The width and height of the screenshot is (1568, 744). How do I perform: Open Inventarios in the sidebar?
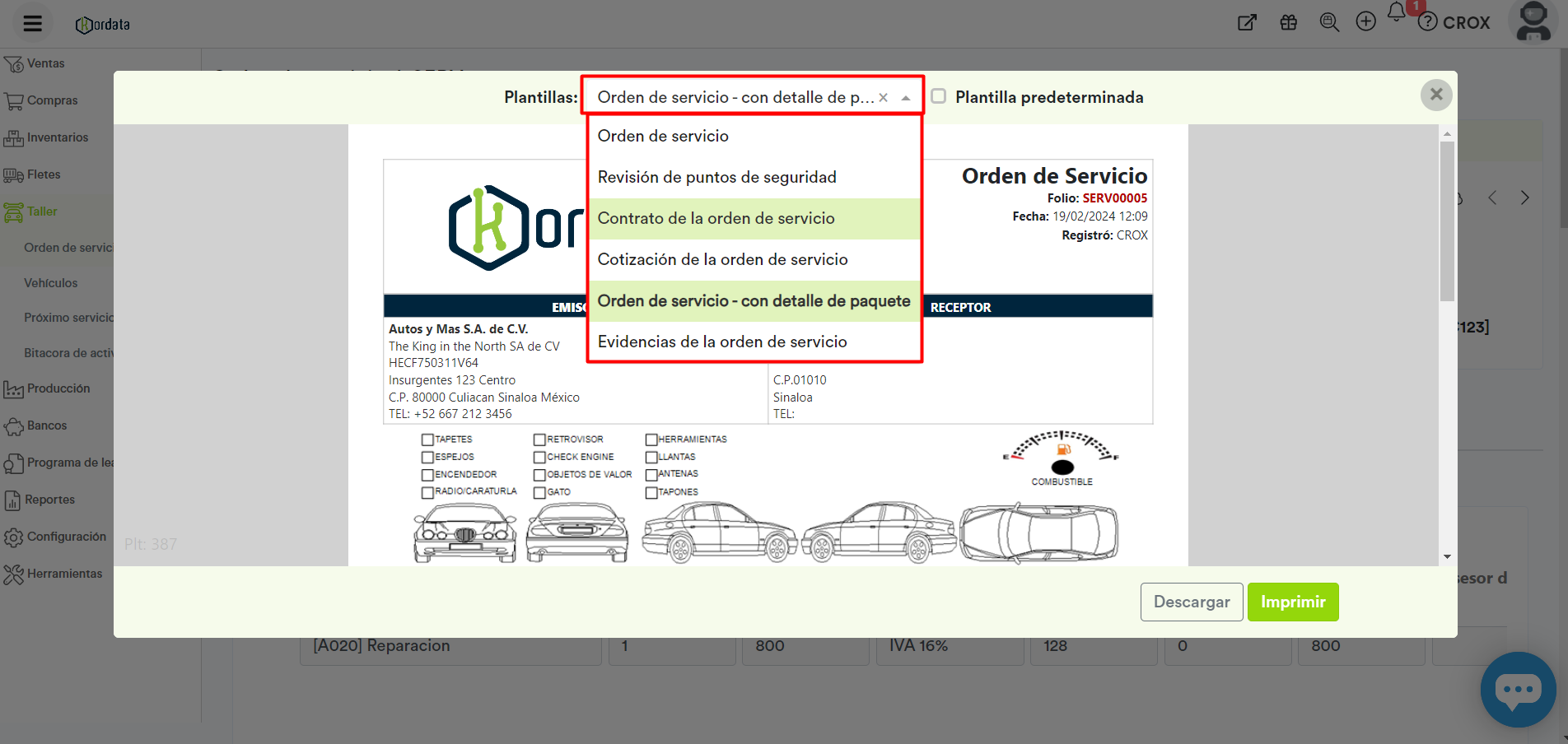tap(57, 137)
